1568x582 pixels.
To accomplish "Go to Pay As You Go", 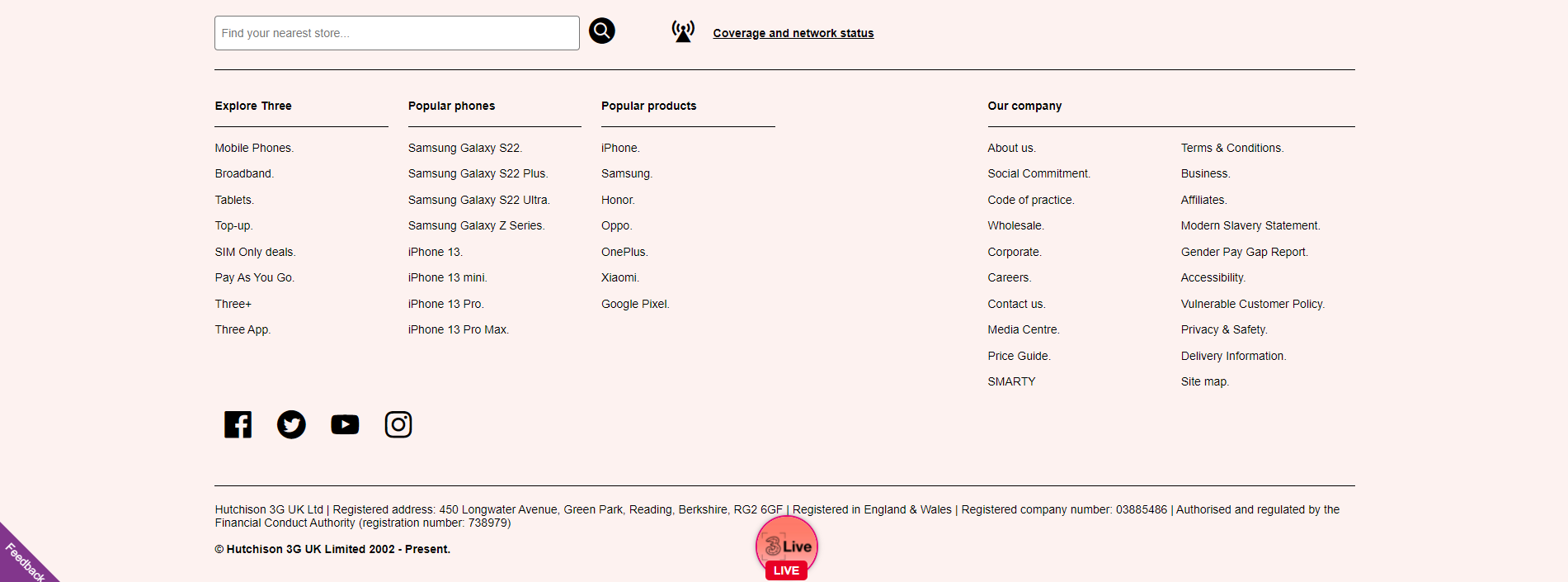I will [x=254, y=277].
